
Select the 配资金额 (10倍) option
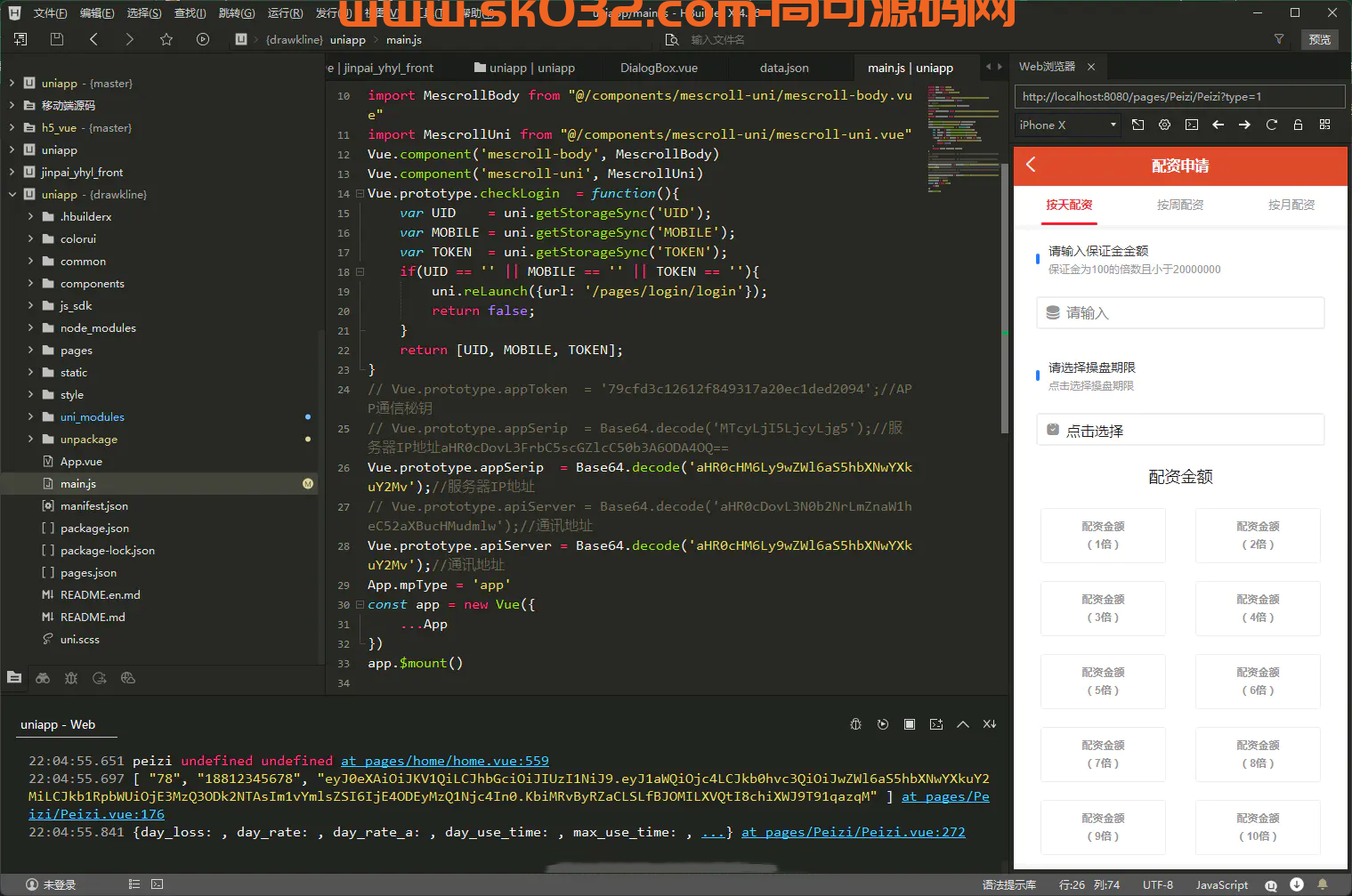(1258, 827)
